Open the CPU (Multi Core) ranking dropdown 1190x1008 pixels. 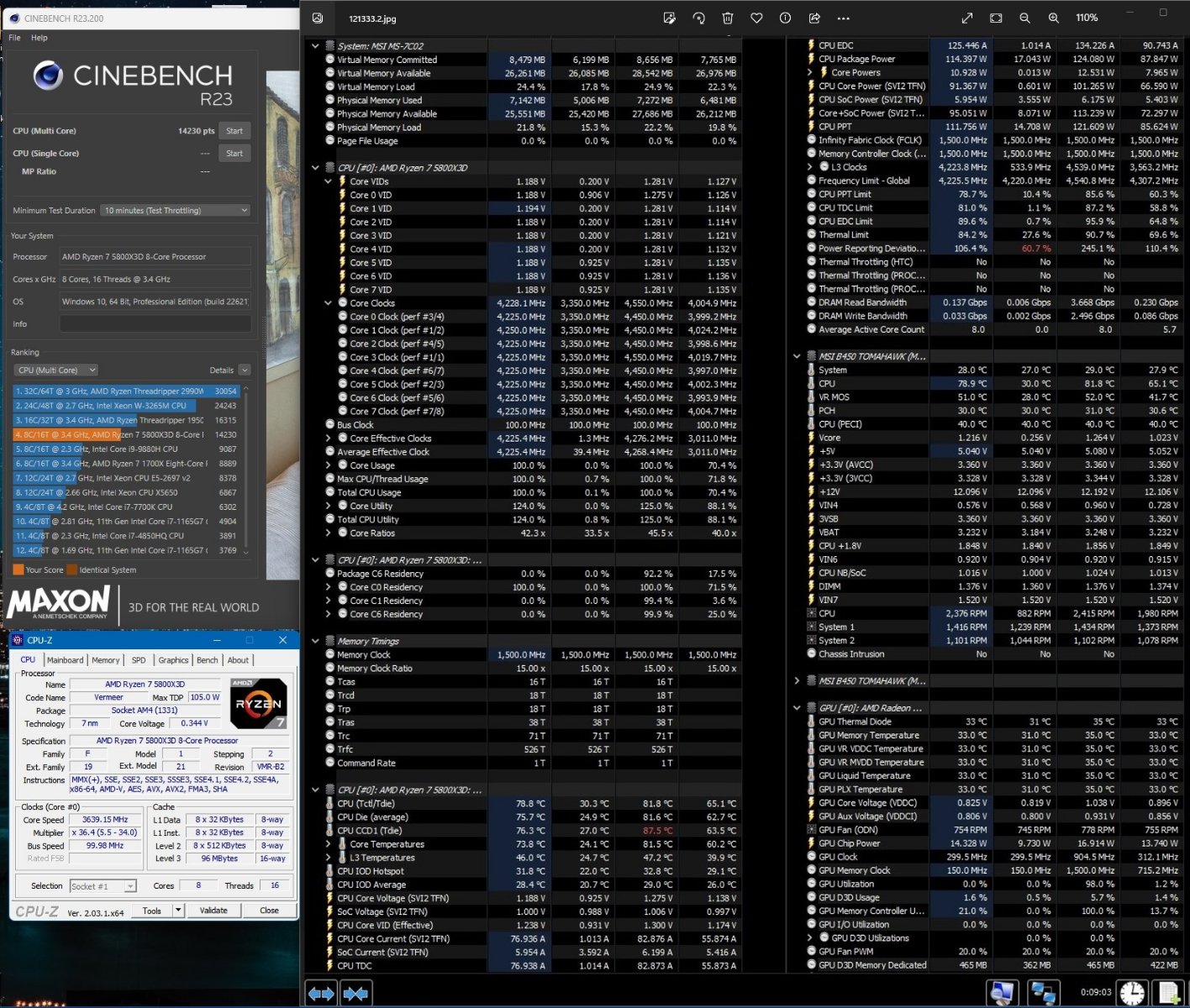[56, 370]
